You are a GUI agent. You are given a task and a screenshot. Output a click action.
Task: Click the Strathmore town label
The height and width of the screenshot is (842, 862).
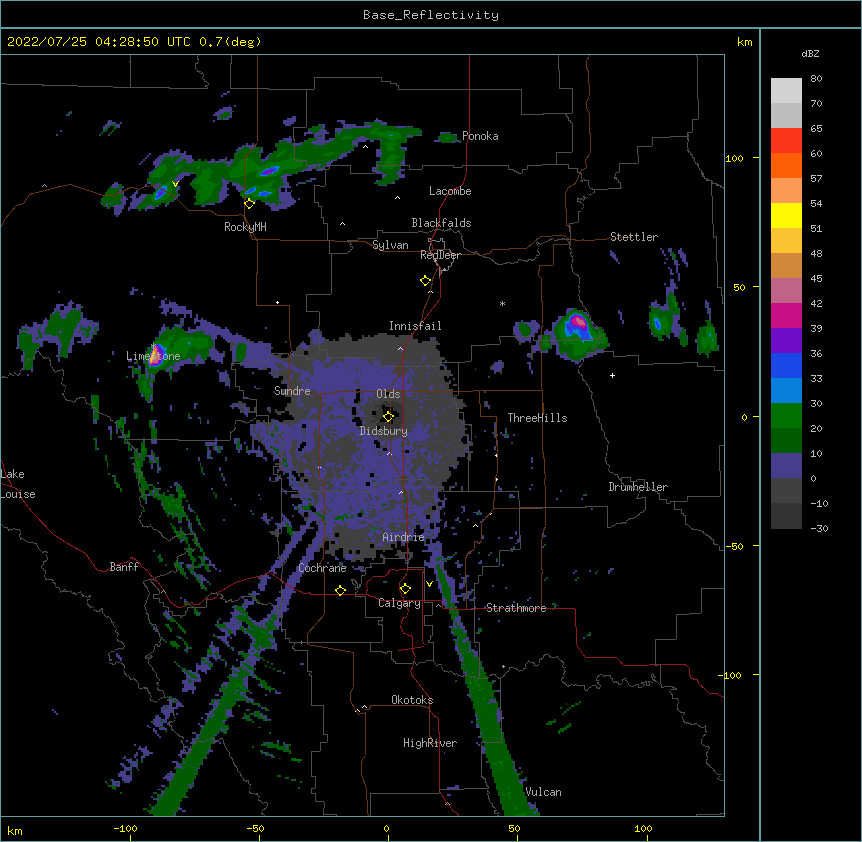click(x=516, y=608)
